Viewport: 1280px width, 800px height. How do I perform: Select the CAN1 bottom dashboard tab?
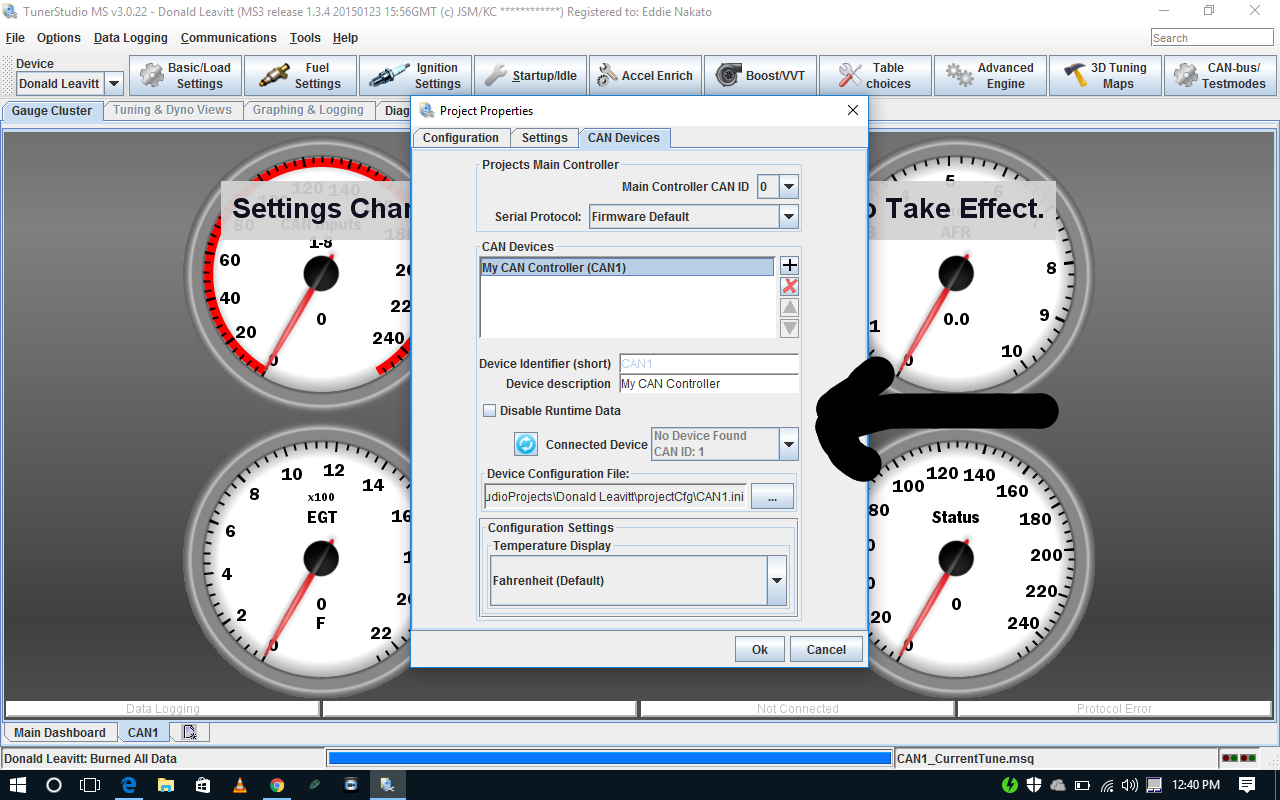[143, 733]
